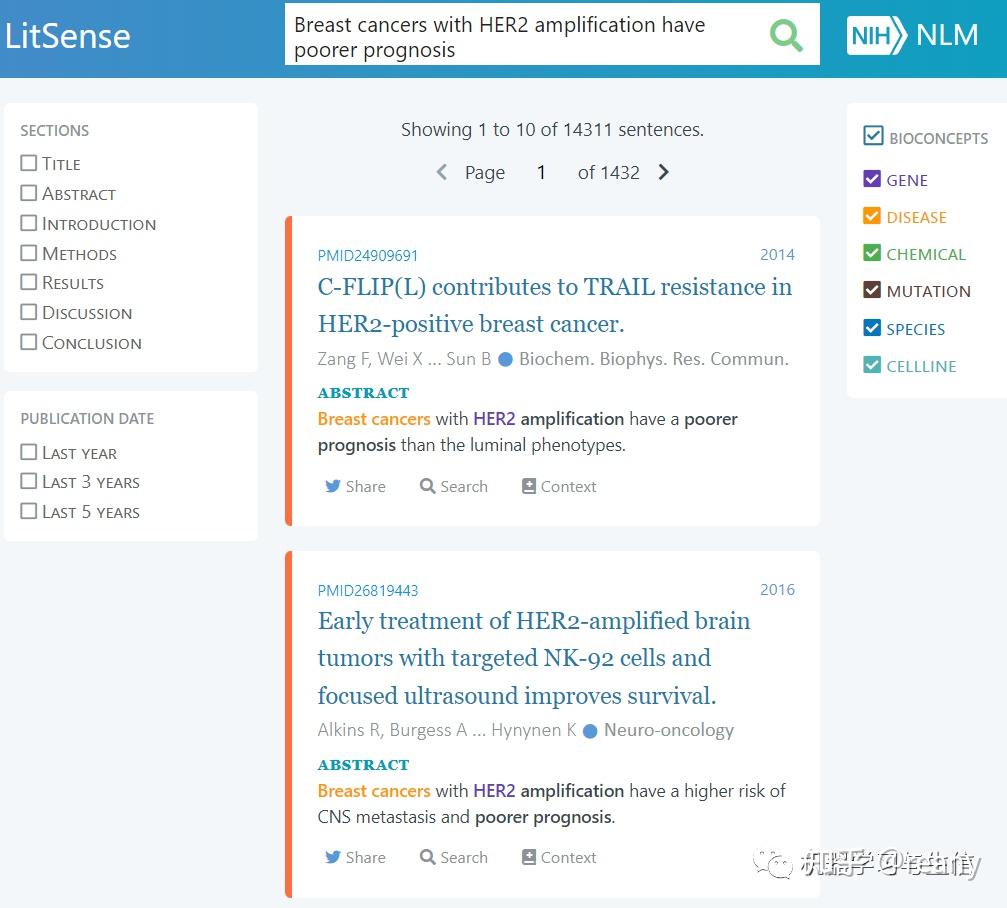This screenshot has height=908, width=1007.
Task: Search similar sentences for the C-FLIP(L) result
Action: tap(454, 486)
